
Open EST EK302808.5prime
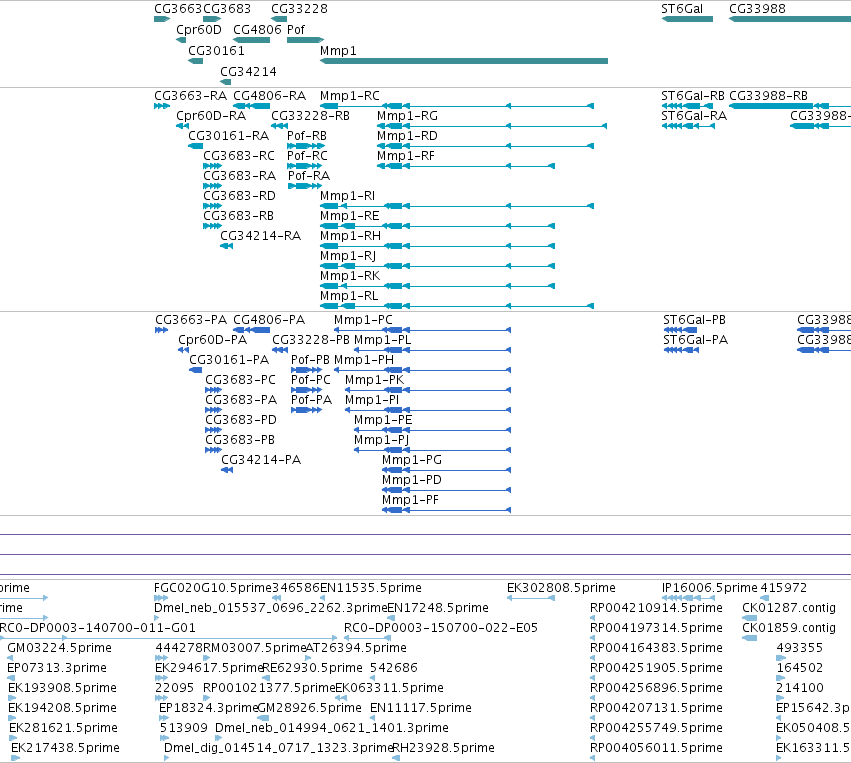point(561,588)
